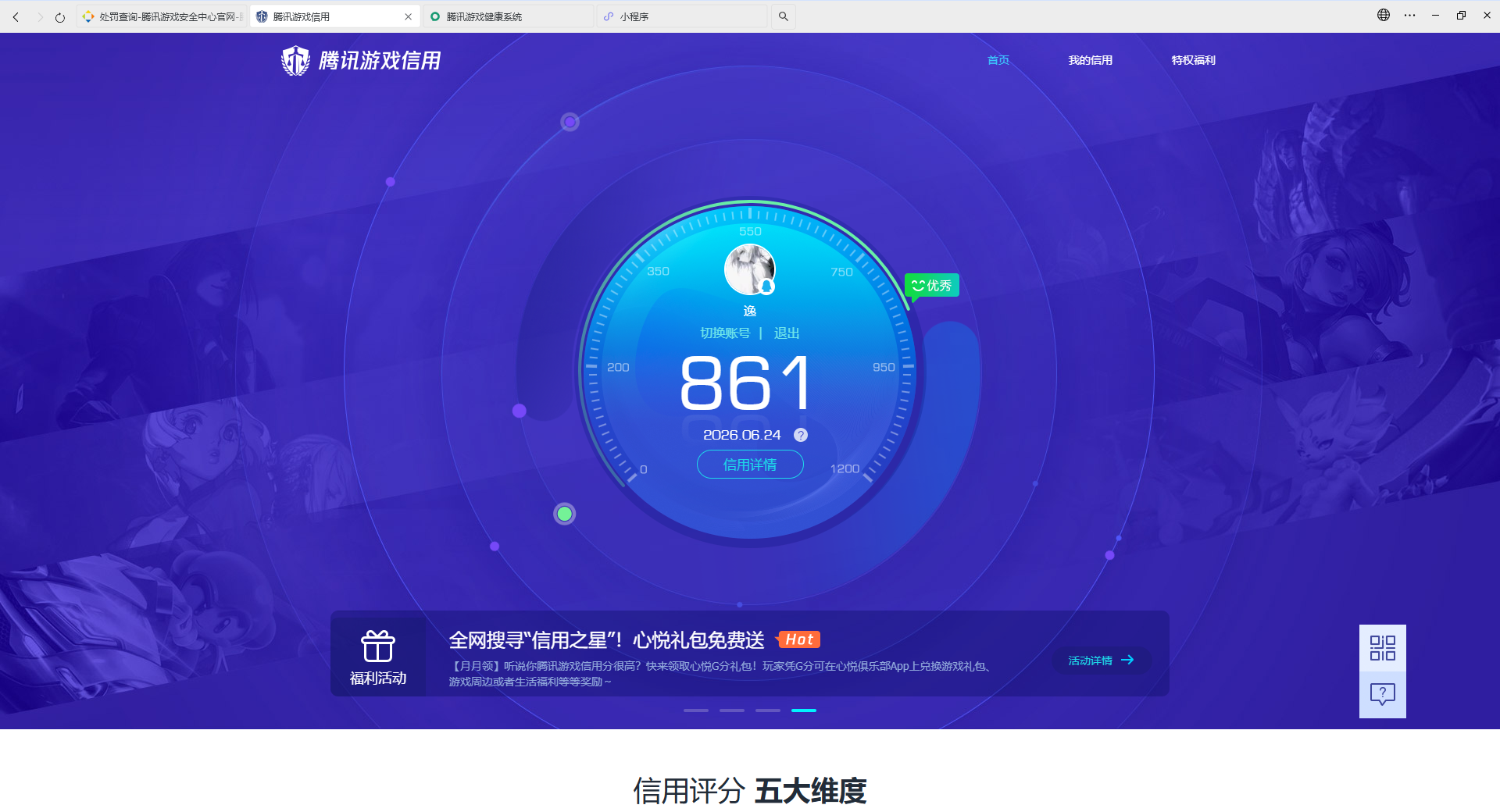This screenshot has height=812, width=1500.
Task: Click the date 2026.06.24
Action: pos(742,435)
